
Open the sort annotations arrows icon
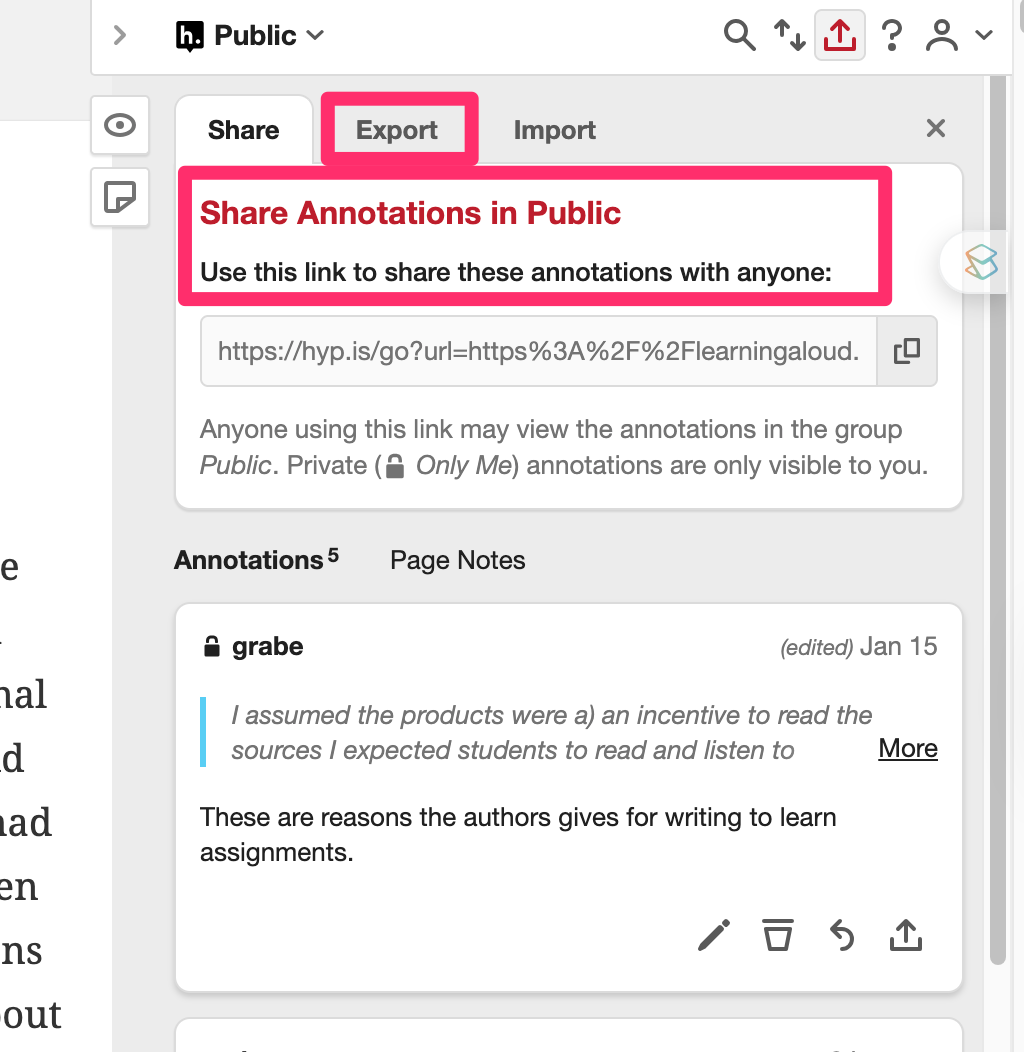tap(790, 36)
